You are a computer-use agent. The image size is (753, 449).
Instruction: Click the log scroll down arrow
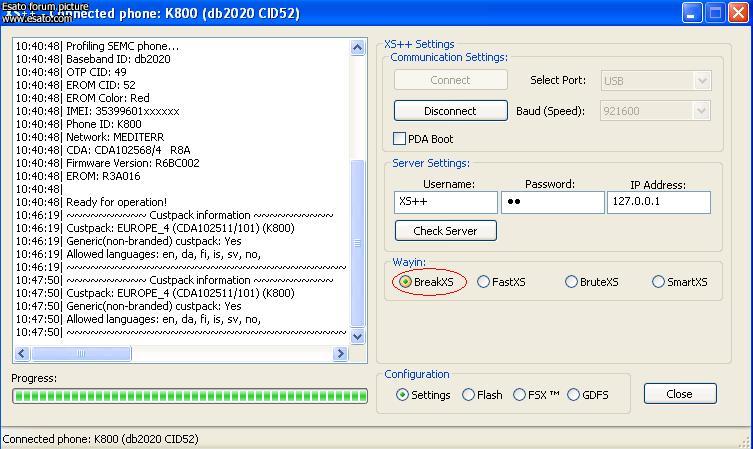[x=357, y=337]
